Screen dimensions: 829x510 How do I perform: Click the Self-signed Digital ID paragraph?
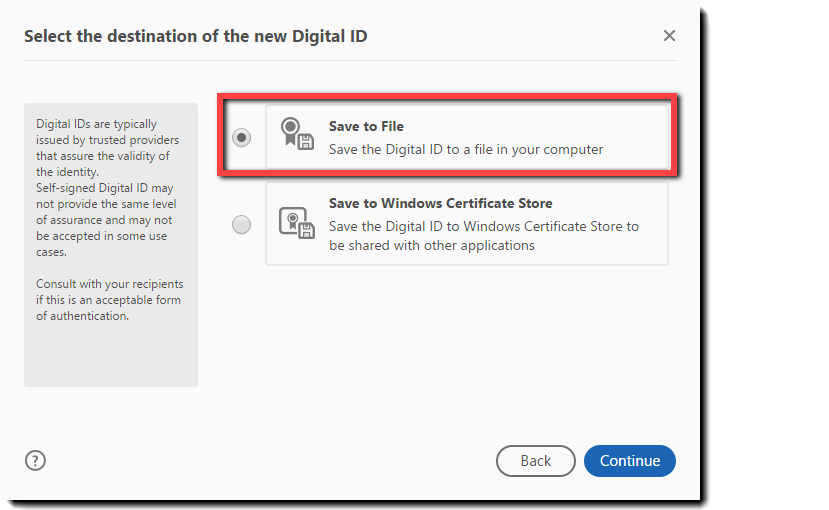click(103, 220)
